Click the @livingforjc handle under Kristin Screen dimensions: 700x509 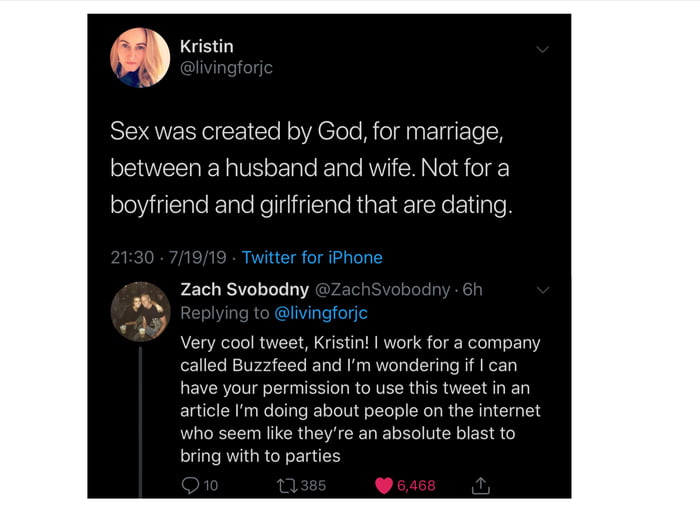(226, 68)
